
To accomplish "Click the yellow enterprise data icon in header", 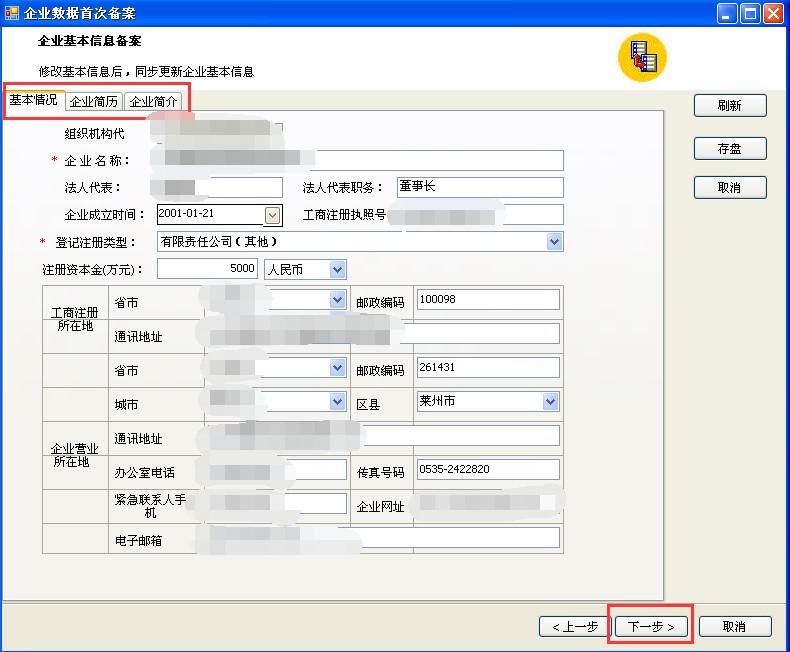I will (642, 58).
